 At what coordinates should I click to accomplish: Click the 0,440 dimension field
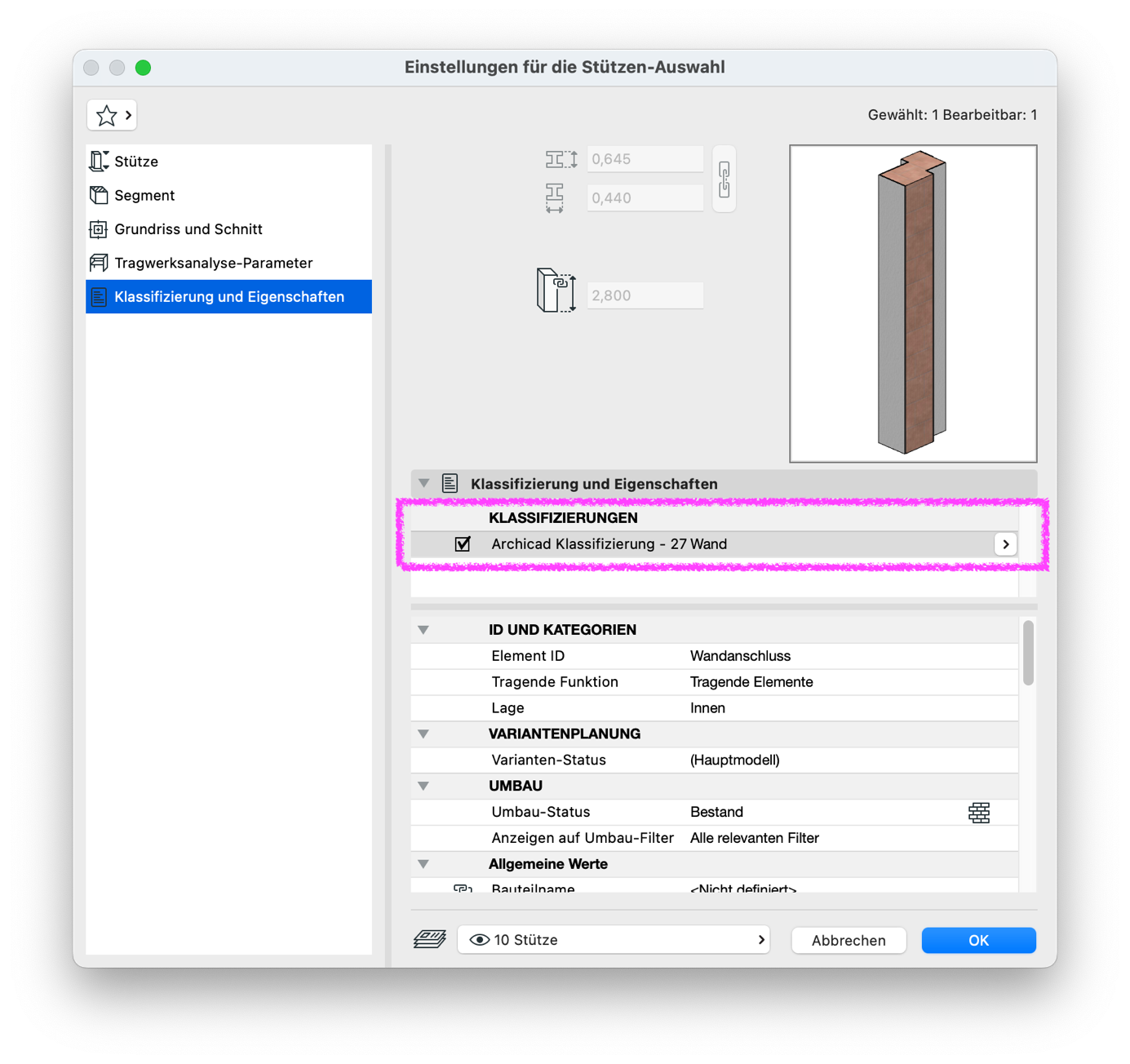click(x=645, y=198)
